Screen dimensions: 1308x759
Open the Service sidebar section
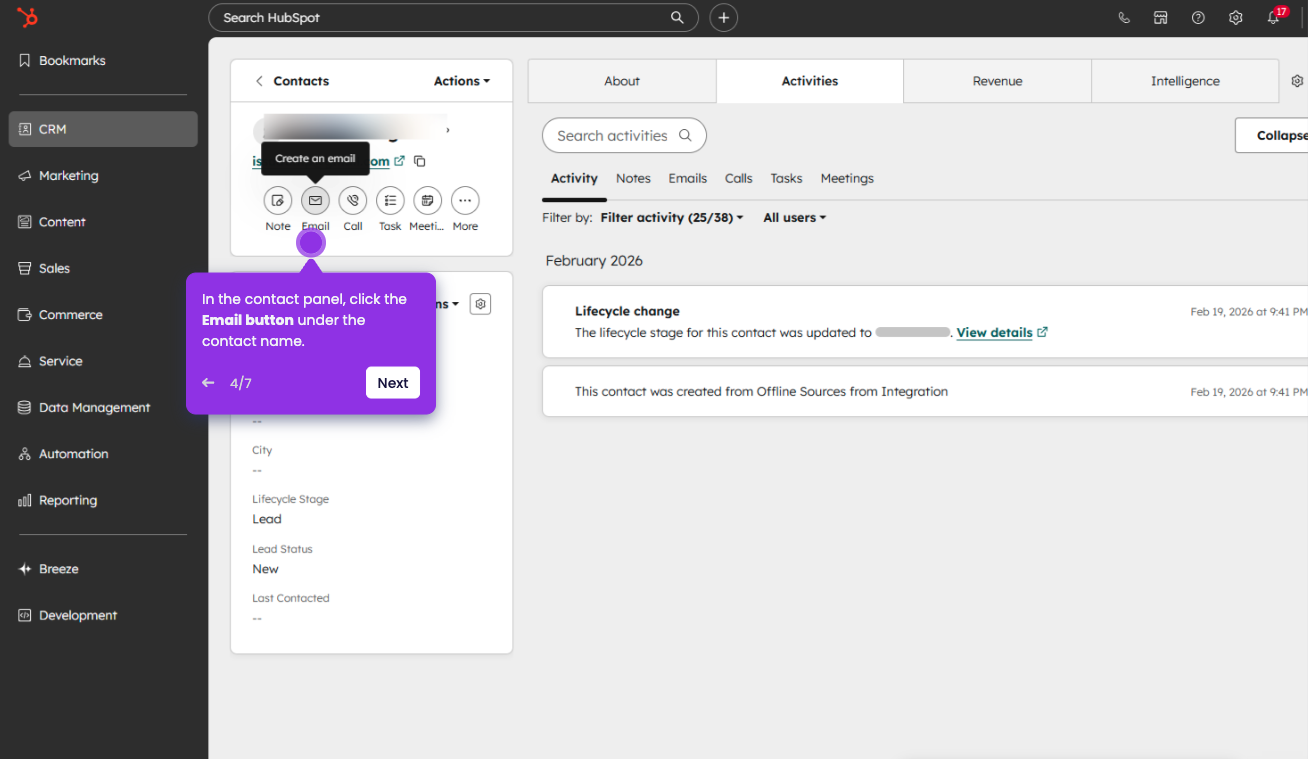(103, 361)
